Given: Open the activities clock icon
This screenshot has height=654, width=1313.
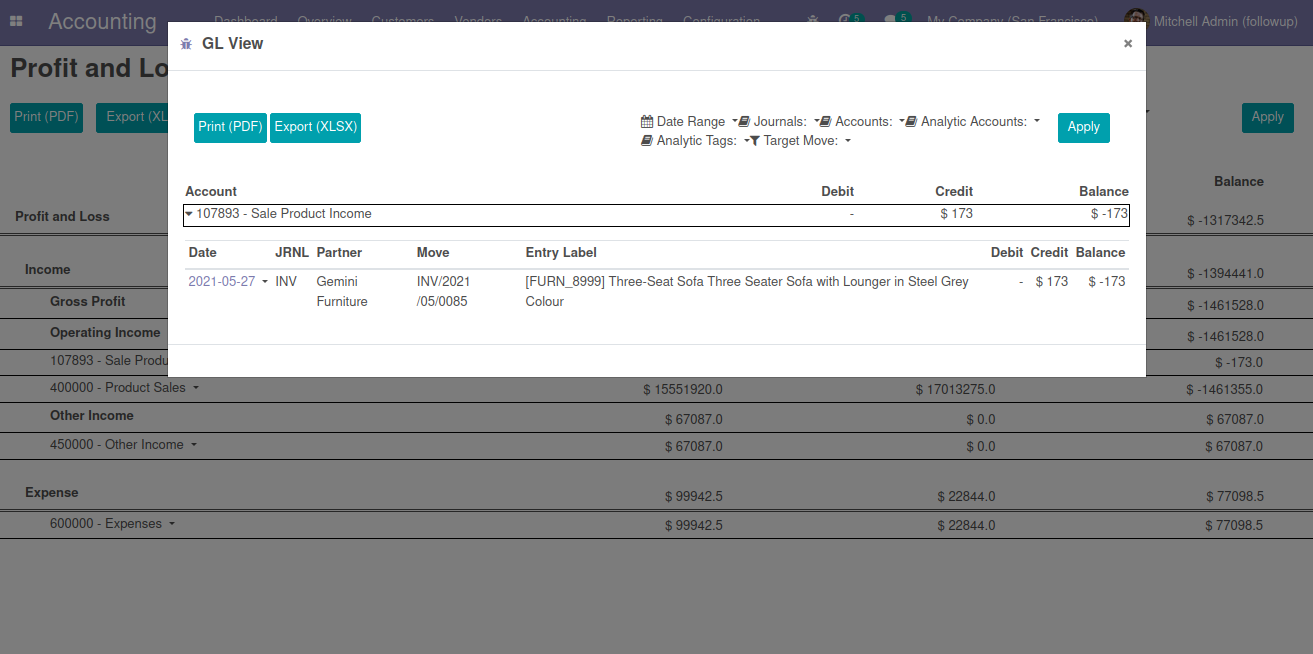Looking at the screenshot, I should (x=847, y=20).
